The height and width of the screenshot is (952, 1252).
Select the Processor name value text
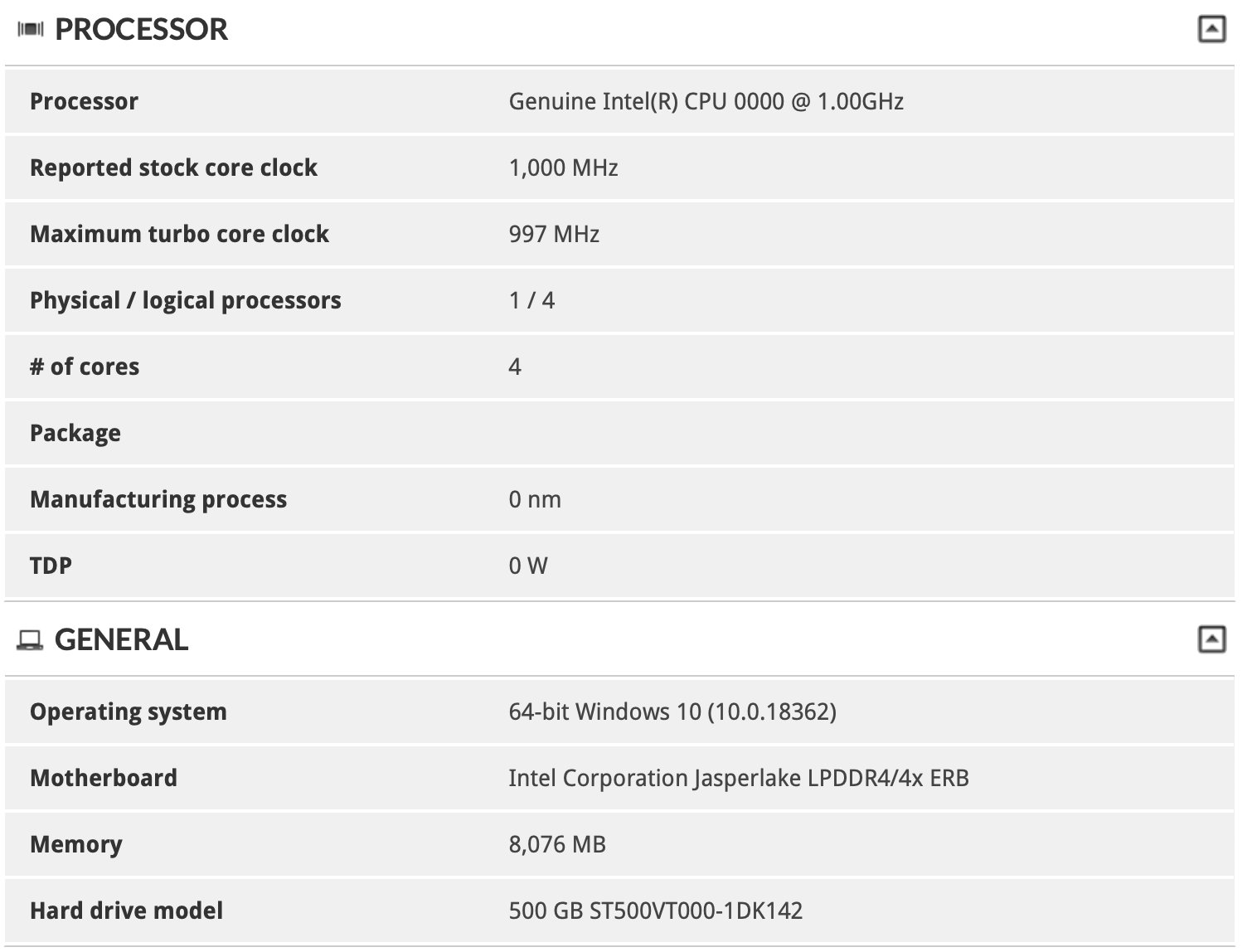(706, 101)
